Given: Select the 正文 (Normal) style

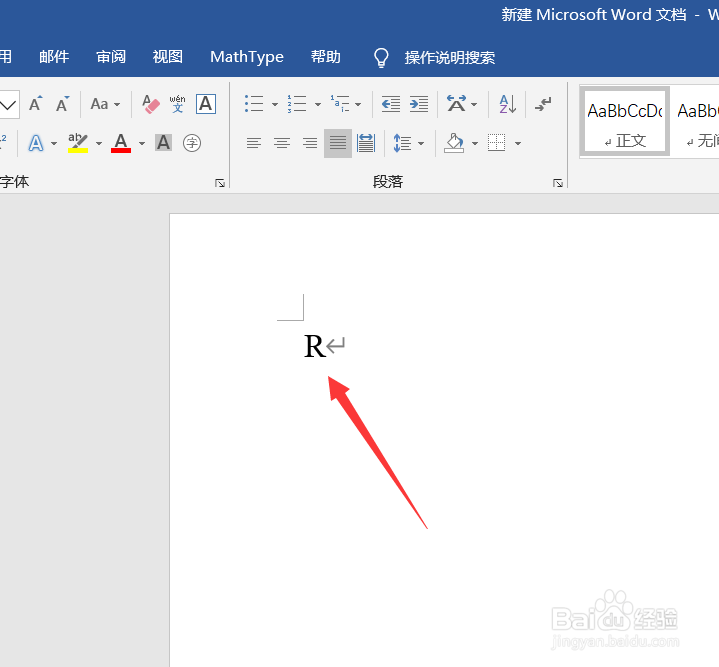Looking at the screenshot, I should [625, 121].
